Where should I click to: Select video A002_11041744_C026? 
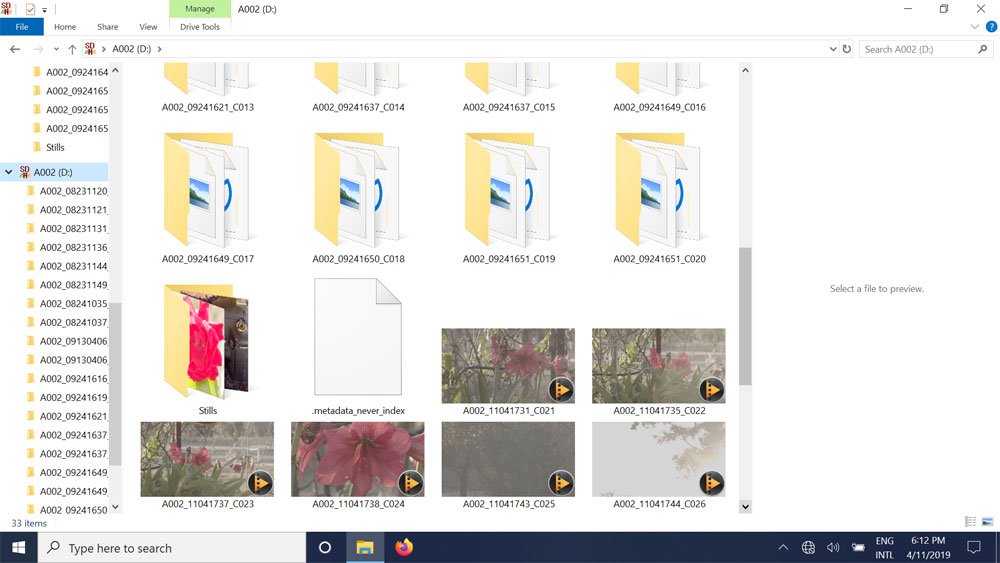pyautogui.click(x=659, y=465)
